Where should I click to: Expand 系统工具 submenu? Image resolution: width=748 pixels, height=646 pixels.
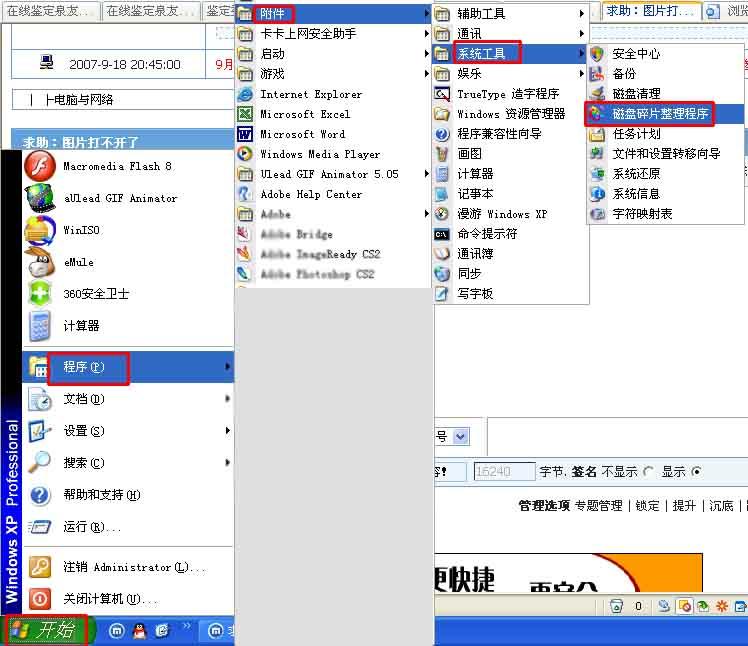510,54
